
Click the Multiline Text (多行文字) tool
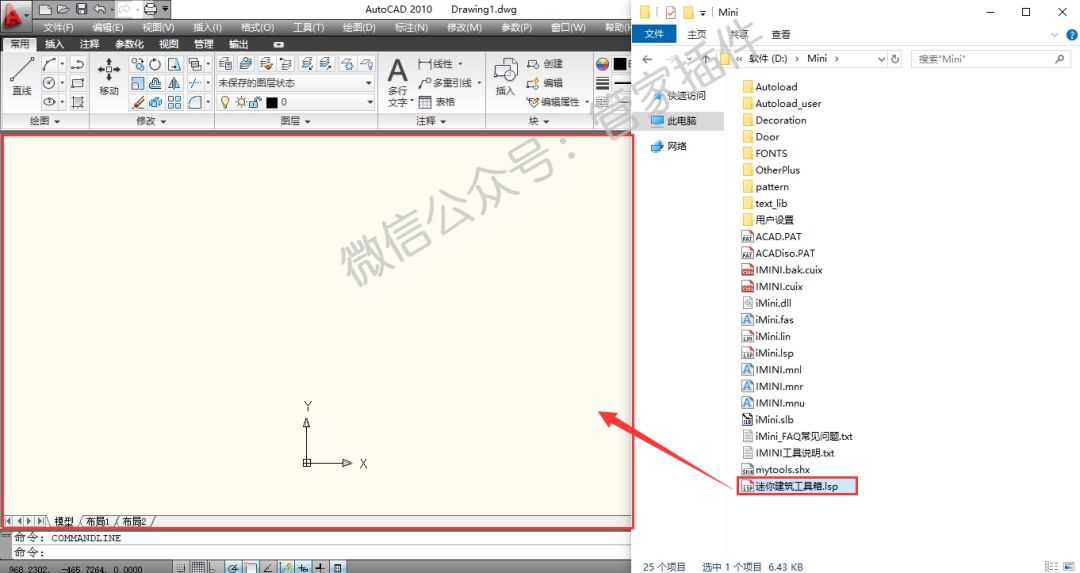(397, 82)
